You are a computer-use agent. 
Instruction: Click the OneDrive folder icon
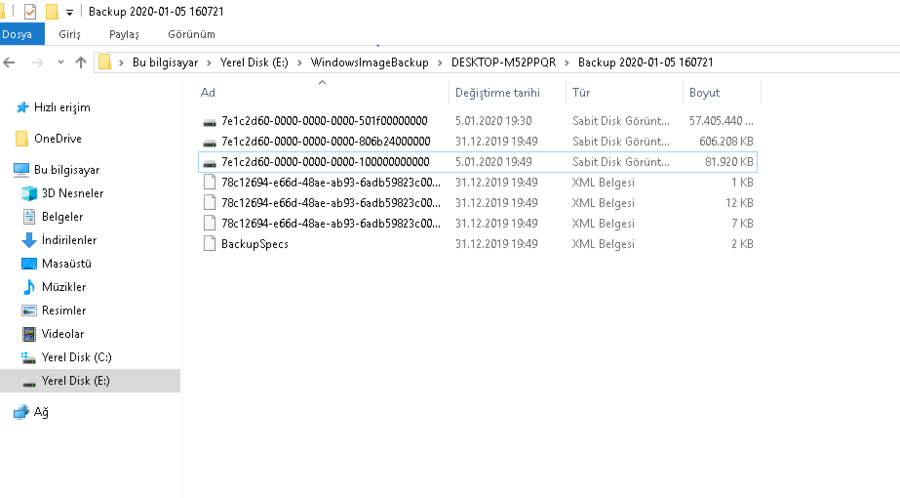[x=22, y=138]
